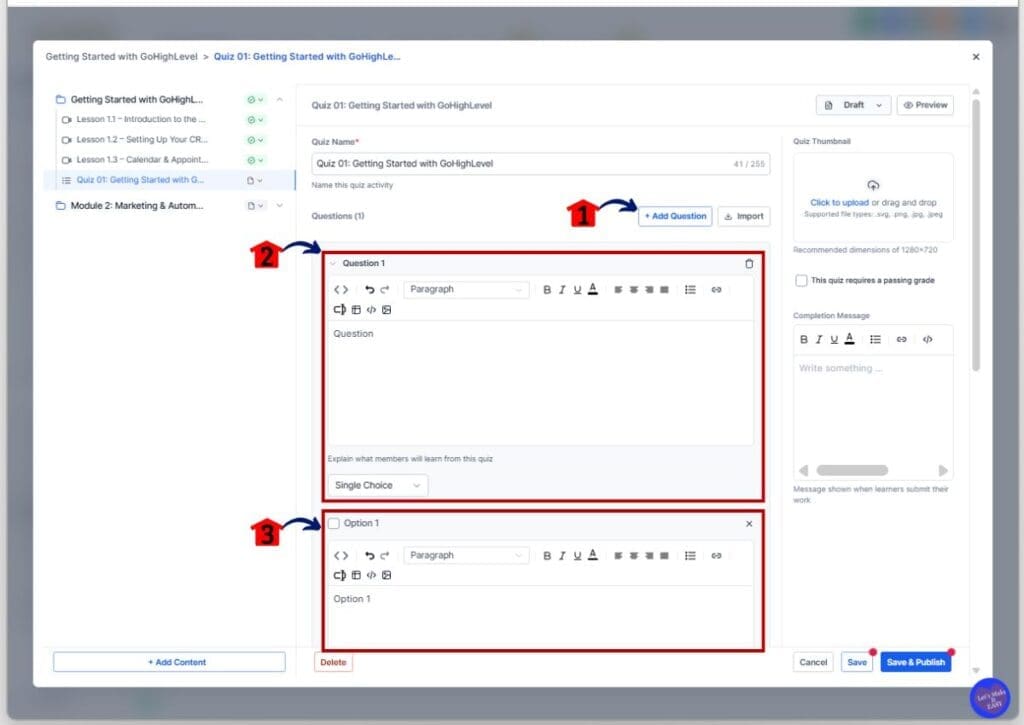Select Quiz 01 item in sidebar

coord(169,180)
